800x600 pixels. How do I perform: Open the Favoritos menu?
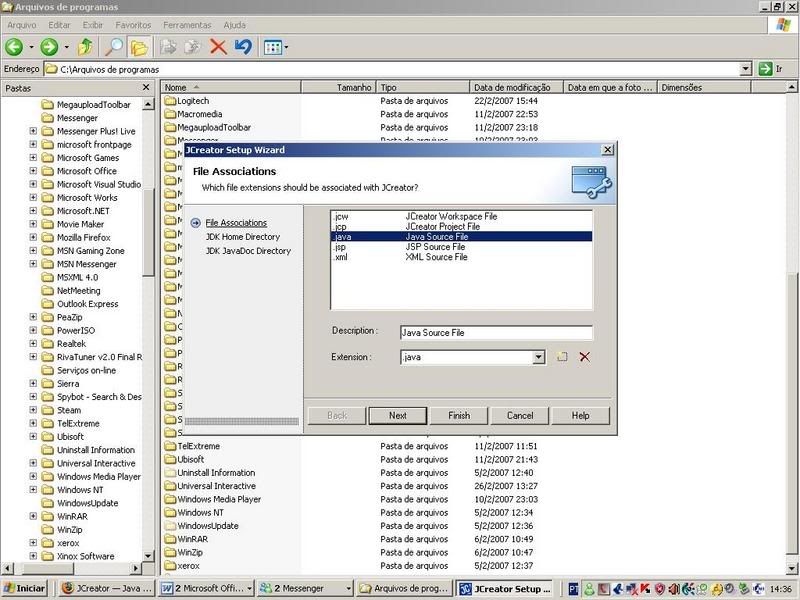coord(134,24)
